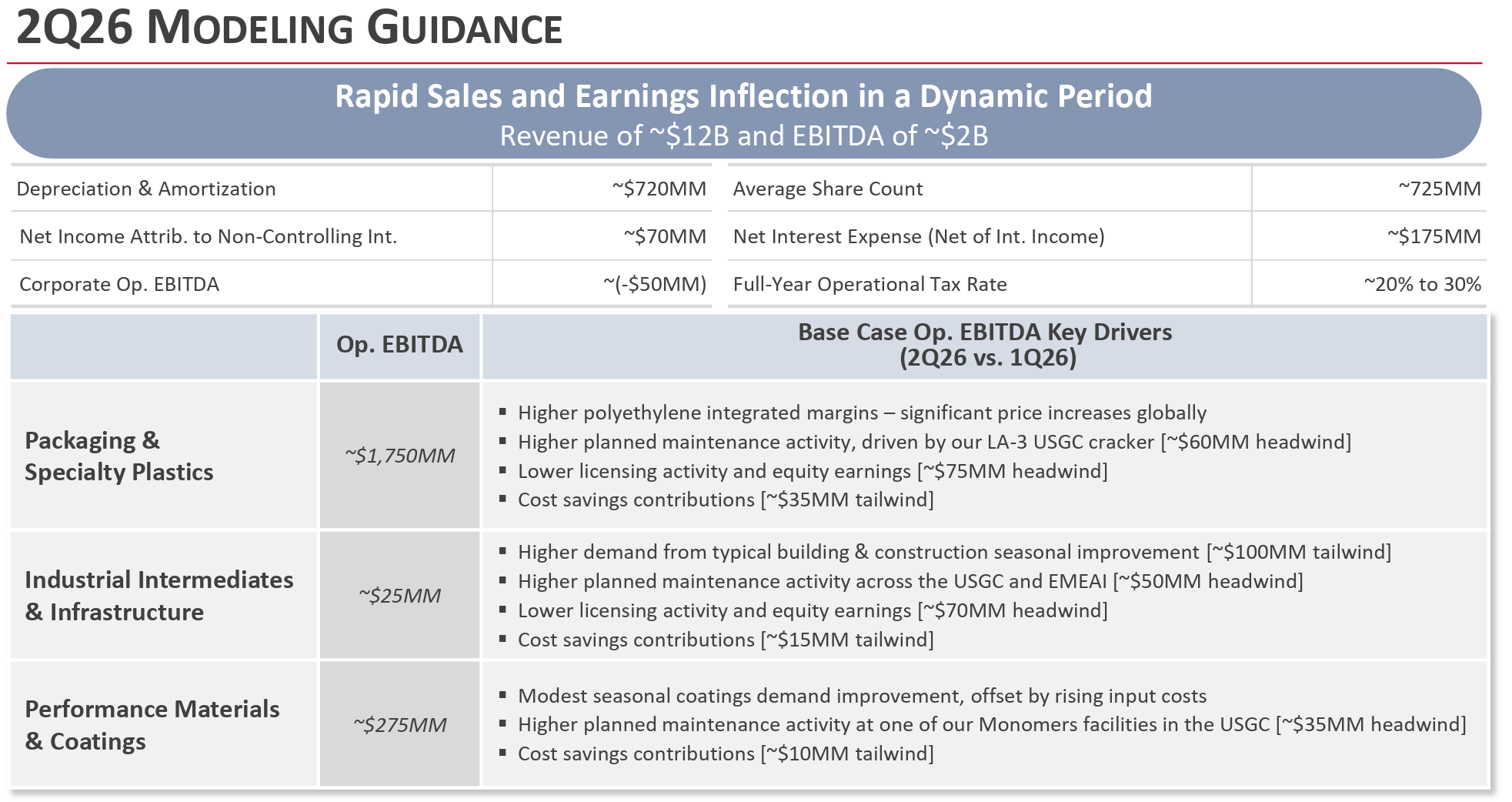1512x802 pixels.
Task: Click the Corporate Op. EBITDA ~(-$50MM) value
Action: click(x=655, y=284)
